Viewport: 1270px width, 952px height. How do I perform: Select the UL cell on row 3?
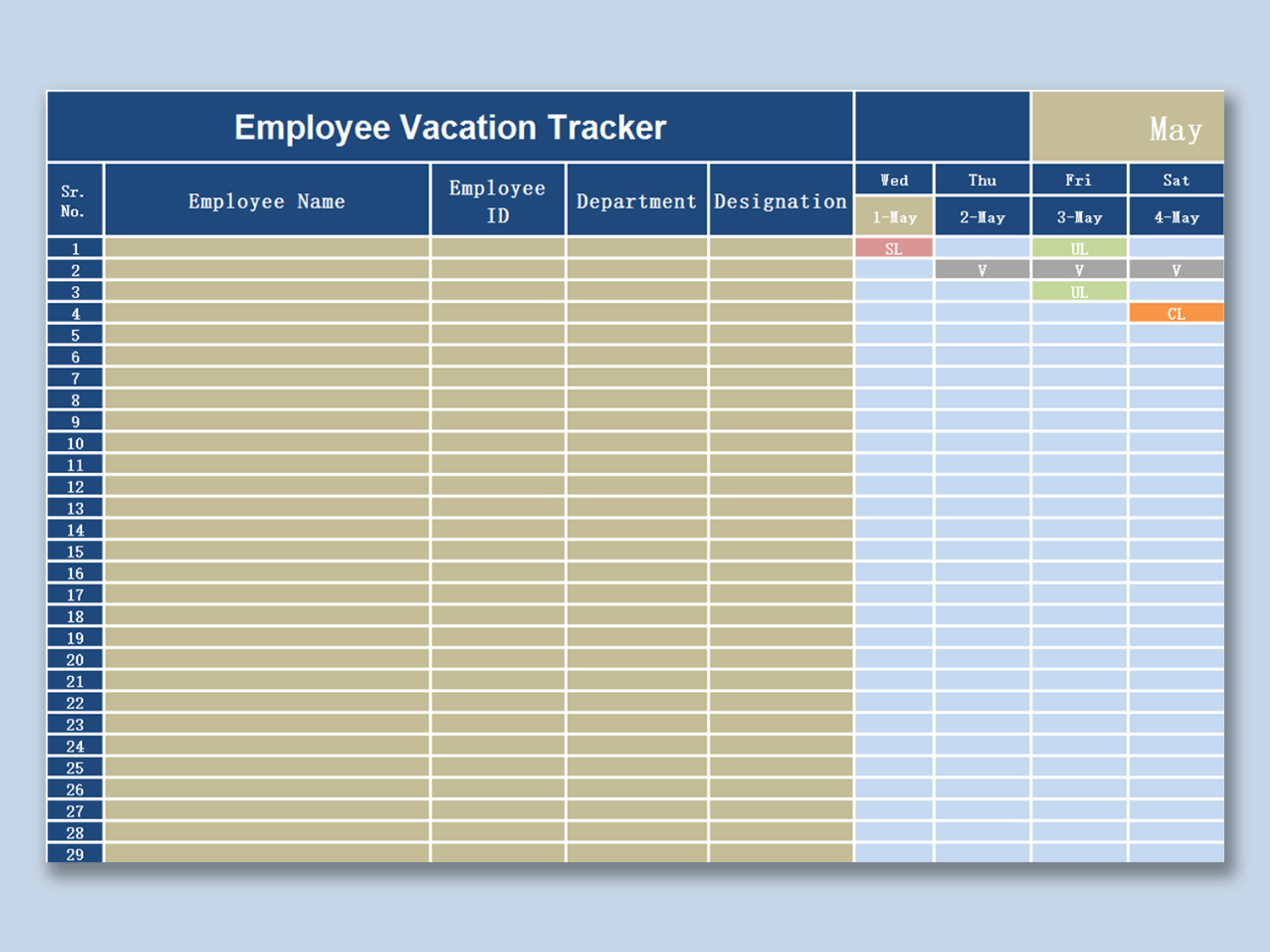tap(1079, 291)
